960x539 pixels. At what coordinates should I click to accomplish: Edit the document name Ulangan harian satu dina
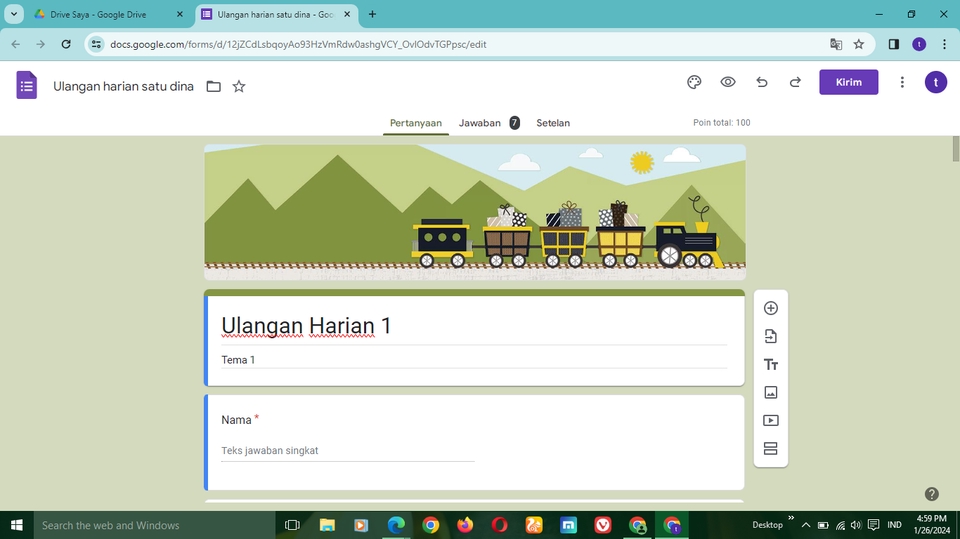point(123,86)
